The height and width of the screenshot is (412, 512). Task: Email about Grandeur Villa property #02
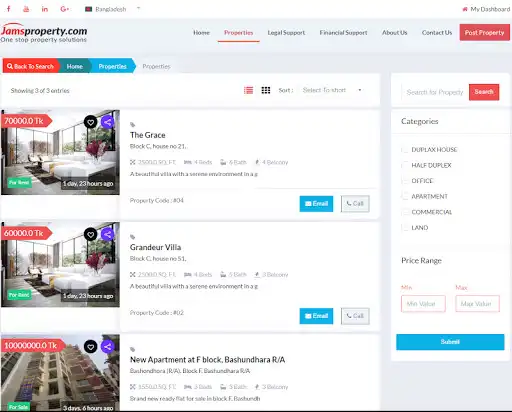pyautogui.click(x=316, y=316)
